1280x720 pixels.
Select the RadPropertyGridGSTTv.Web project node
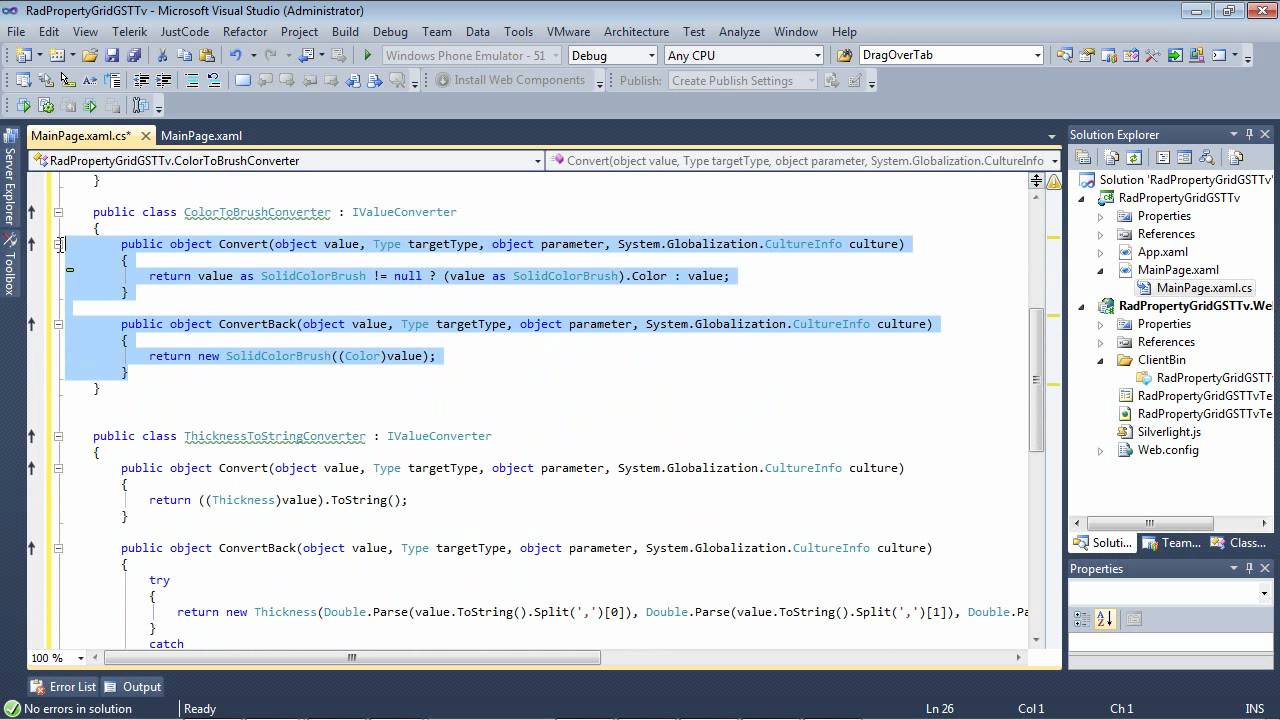point(1195,306)
